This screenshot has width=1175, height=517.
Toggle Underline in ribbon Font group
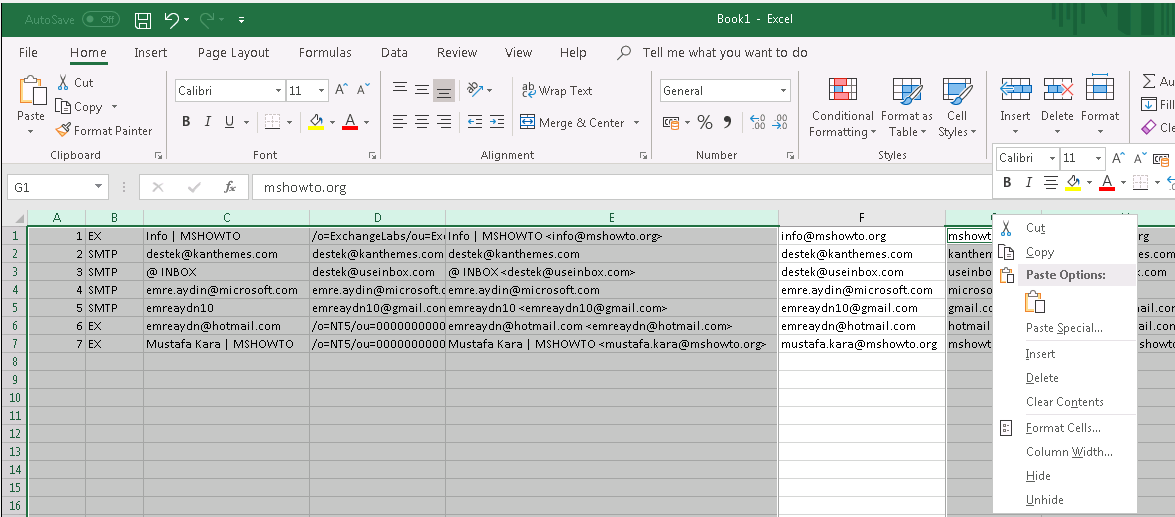click(x=228, y=122)
